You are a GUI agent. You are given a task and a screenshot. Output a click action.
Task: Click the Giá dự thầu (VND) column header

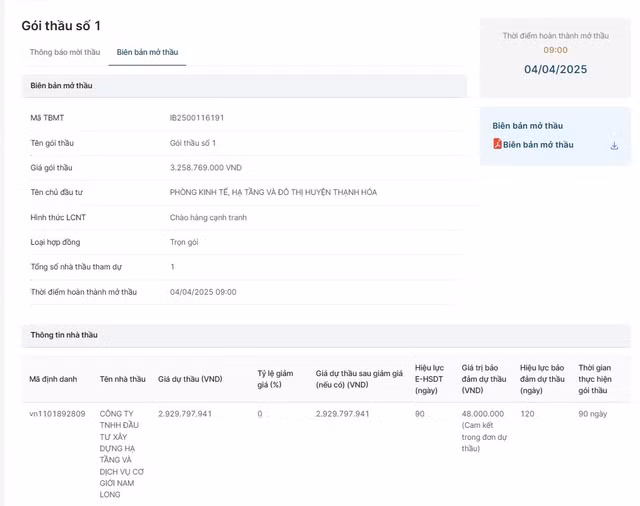[x=190, y=379]
